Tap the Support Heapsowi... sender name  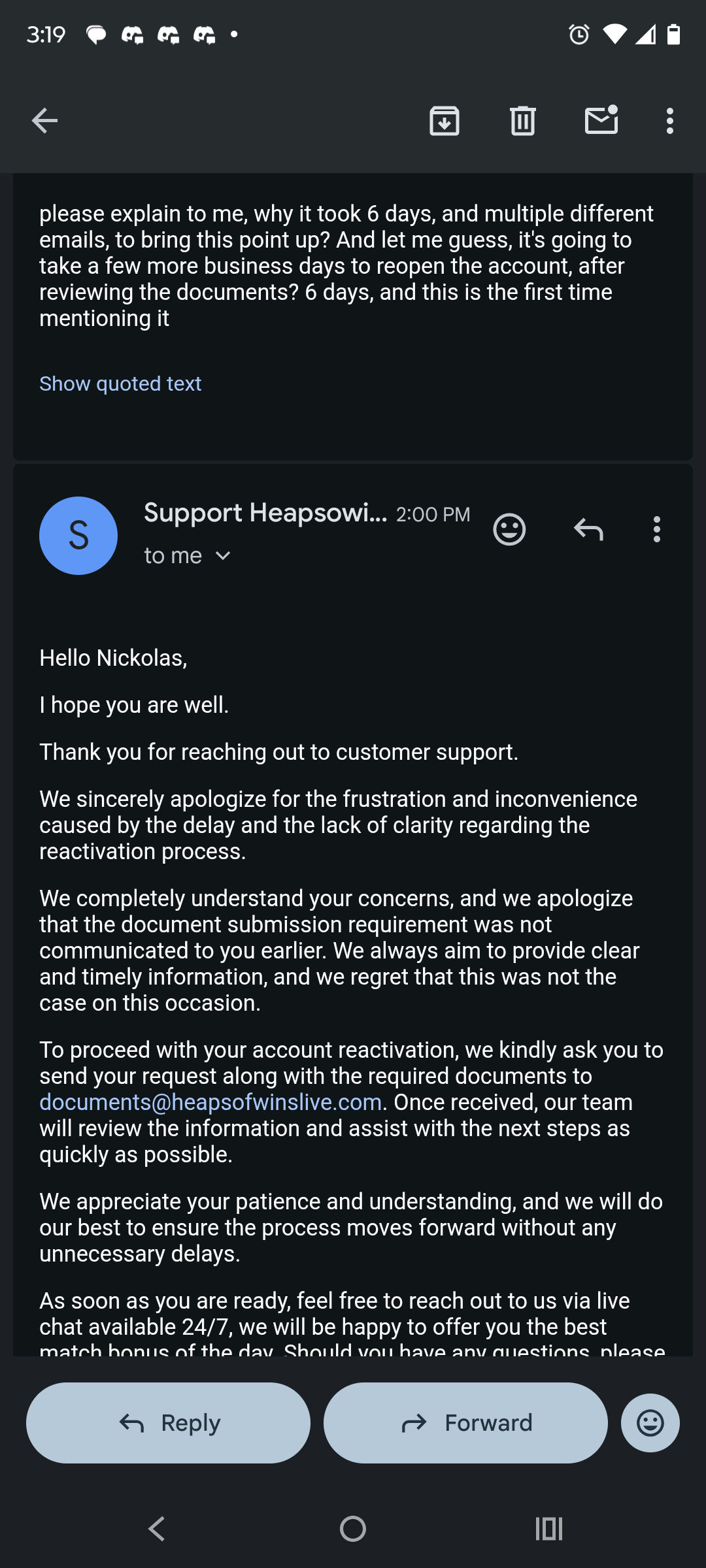265,513
